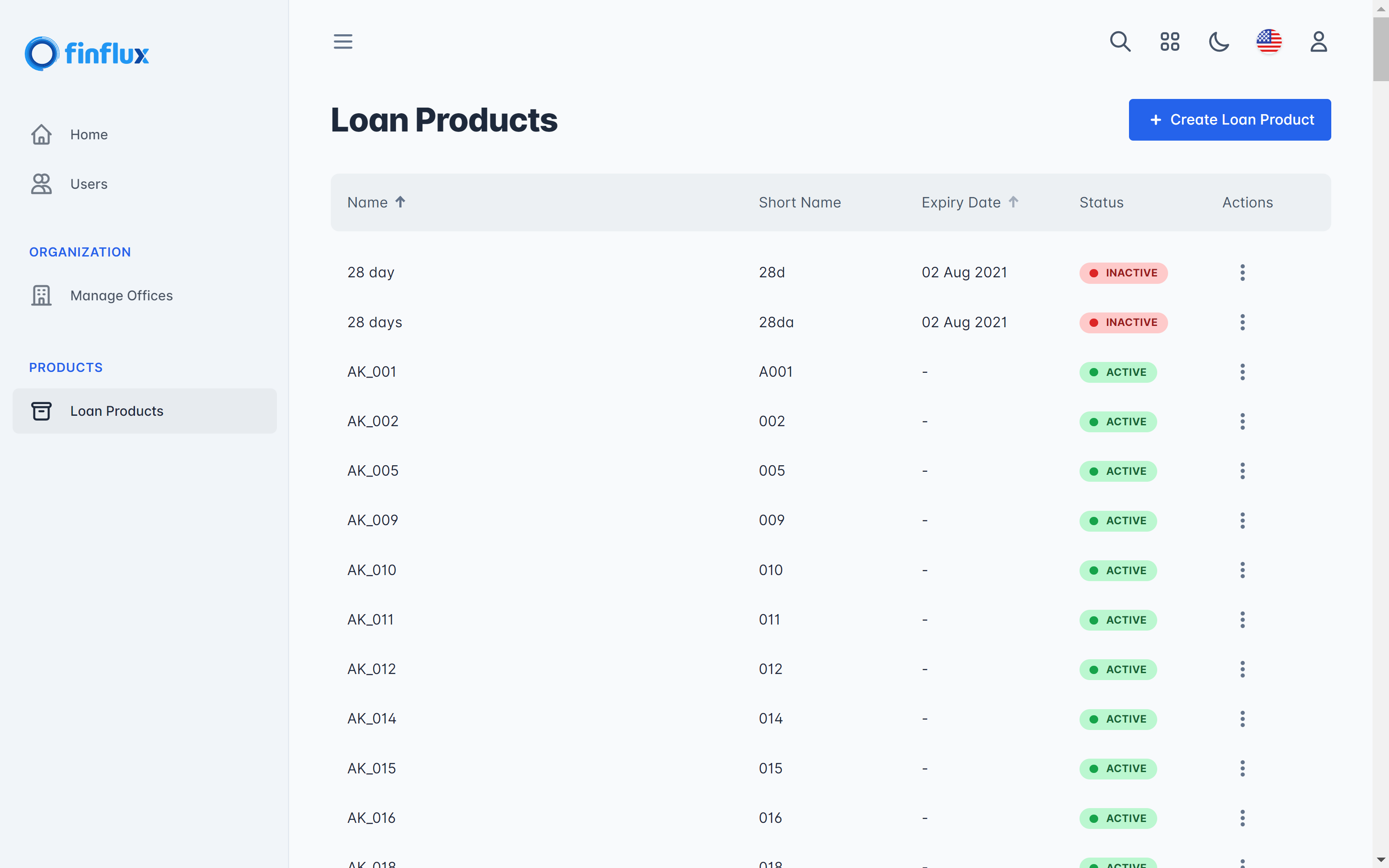1389x868 pixels.
Task: Open the AK_012 loan product
Action: 372,668
